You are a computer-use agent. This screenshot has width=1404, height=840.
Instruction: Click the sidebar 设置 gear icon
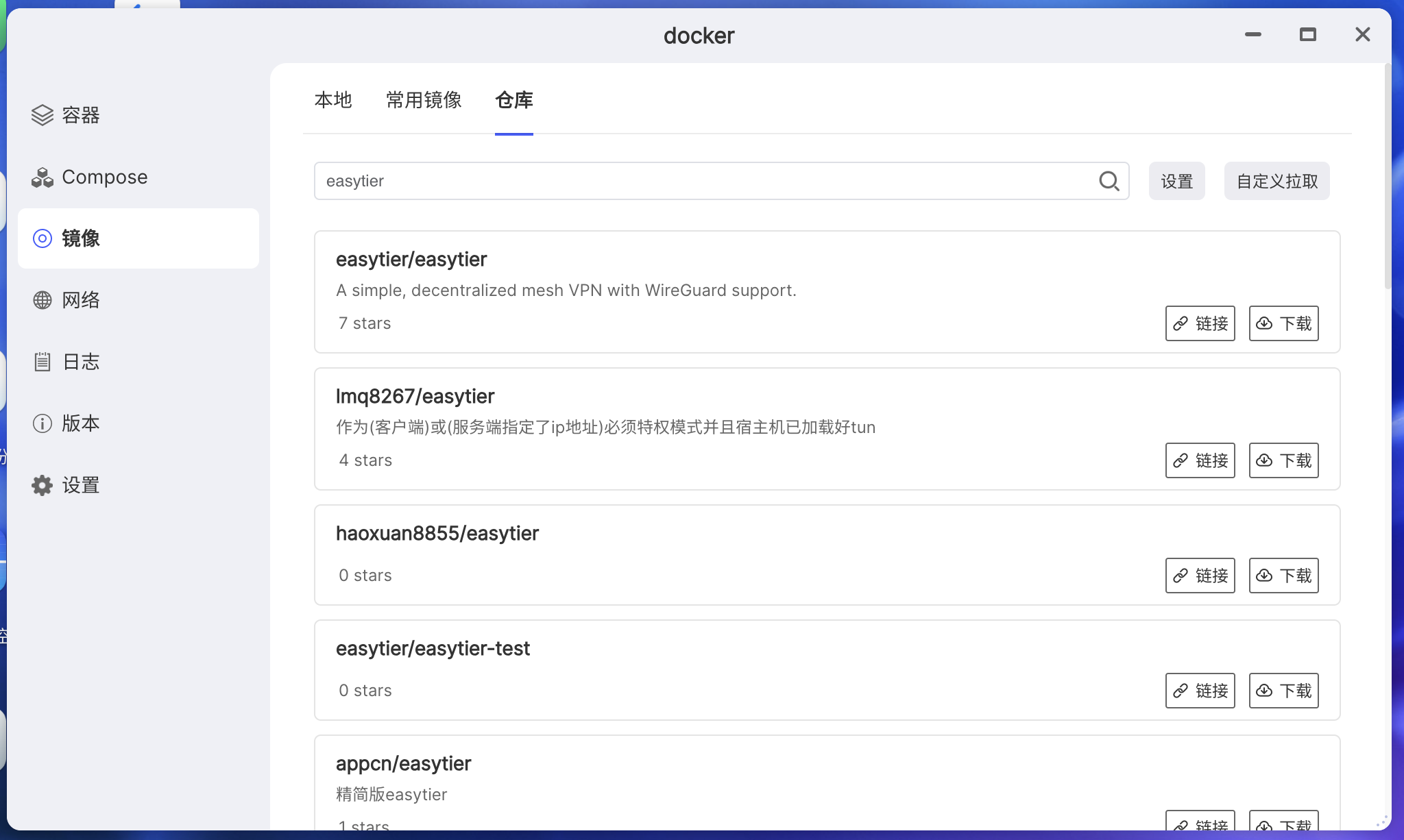tap(43, 485)
